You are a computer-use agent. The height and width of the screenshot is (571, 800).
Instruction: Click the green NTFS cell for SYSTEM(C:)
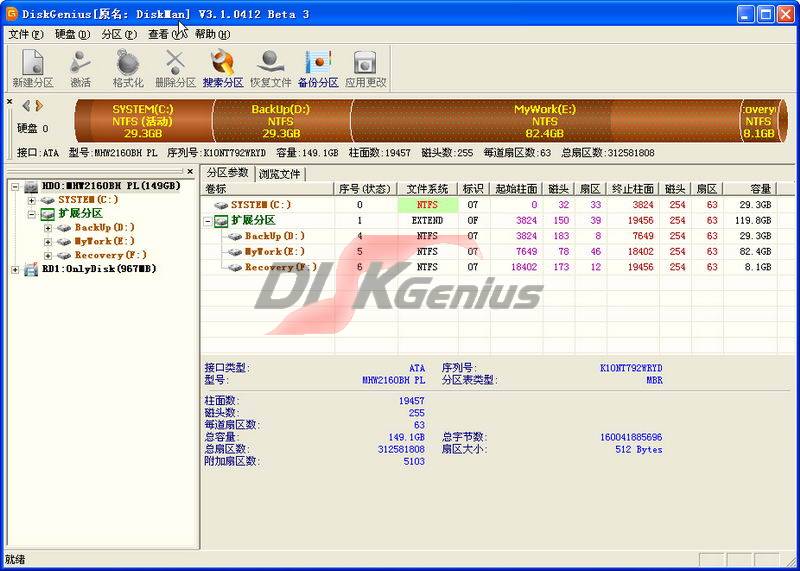(x=427, y=205)
